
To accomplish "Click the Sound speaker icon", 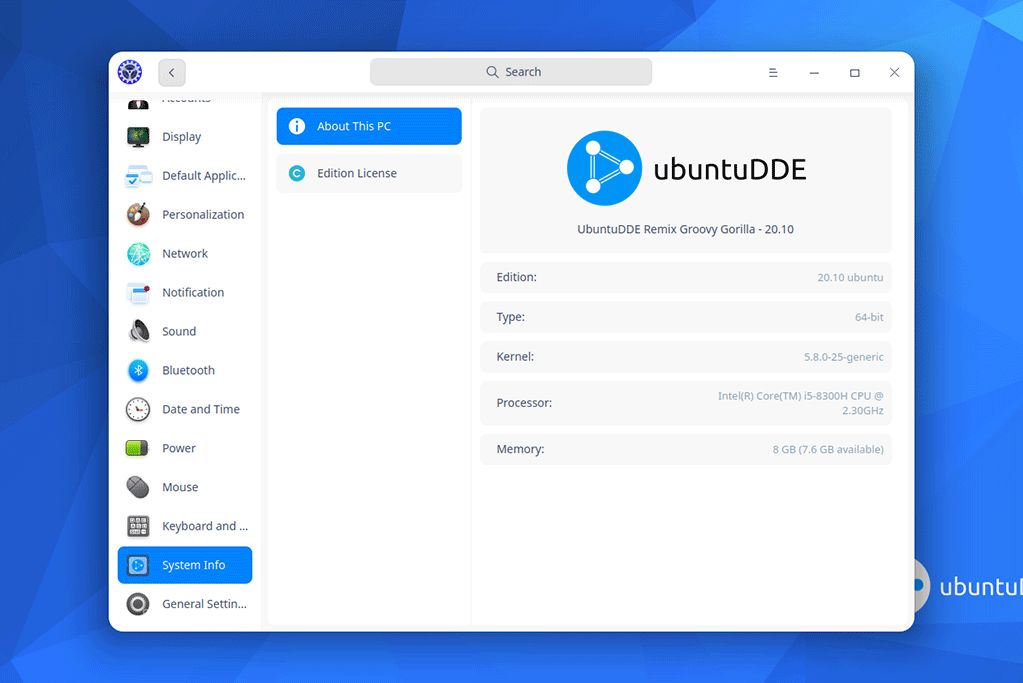I will 138,331.
